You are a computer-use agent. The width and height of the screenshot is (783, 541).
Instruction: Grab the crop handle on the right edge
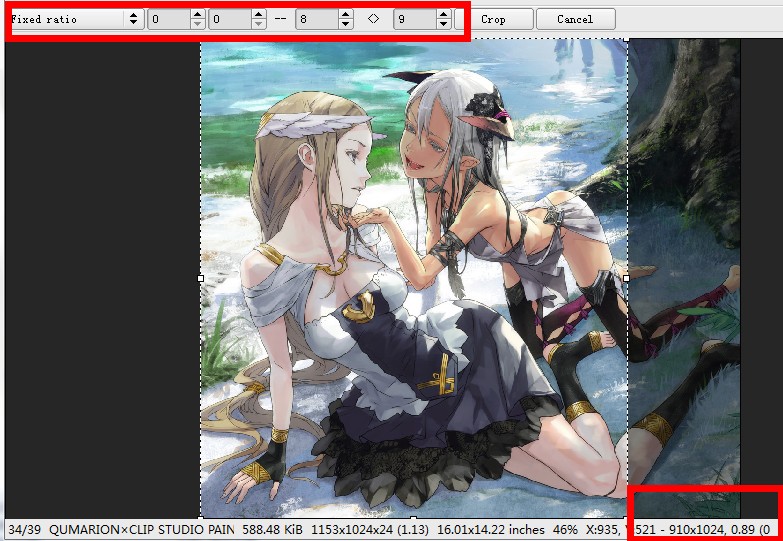pyautogui.click(x=627, y=278)
